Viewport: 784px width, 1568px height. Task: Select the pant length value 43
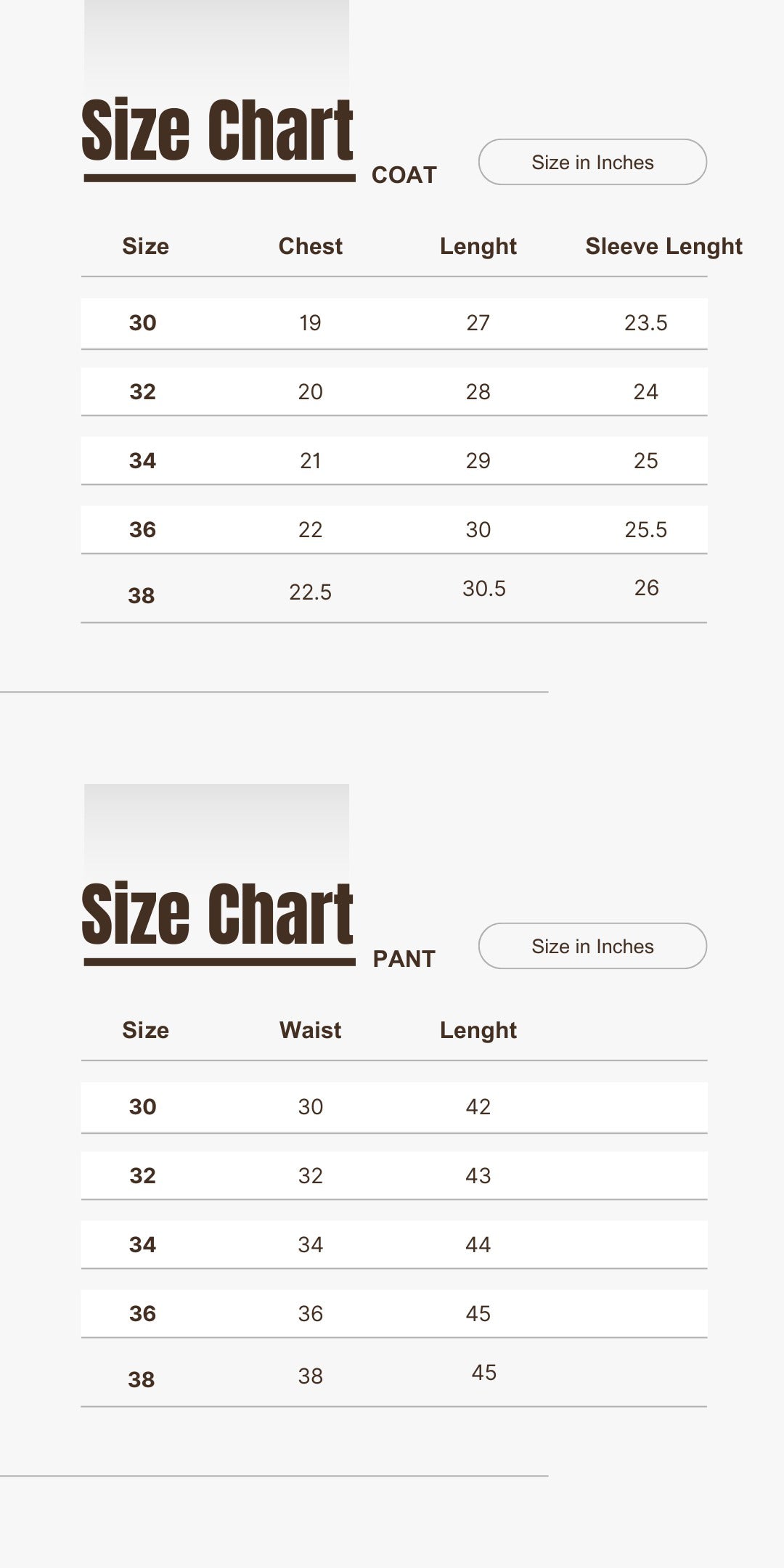(x=478, y=1176)
